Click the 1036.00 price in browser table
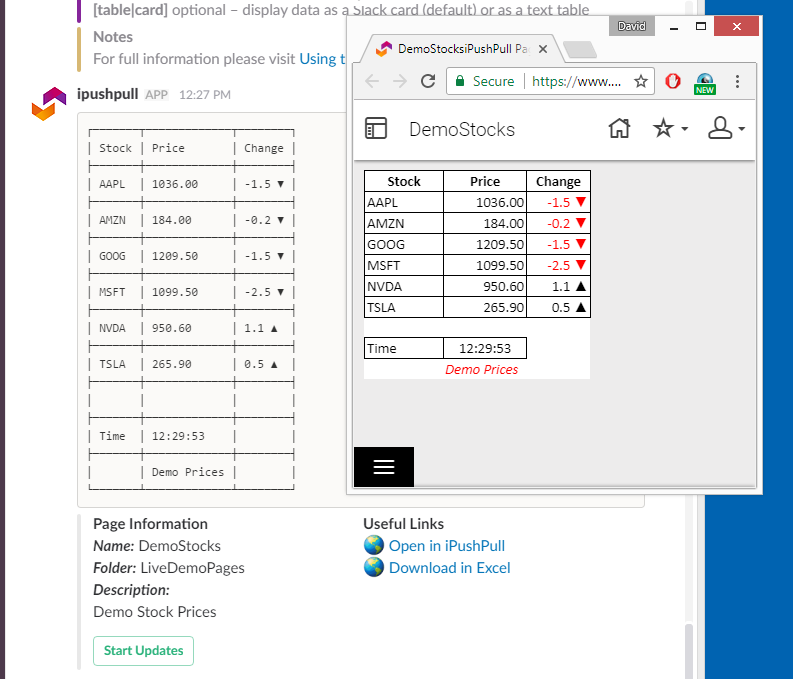This screenshot has width=793, height=679. coord(485,202)
